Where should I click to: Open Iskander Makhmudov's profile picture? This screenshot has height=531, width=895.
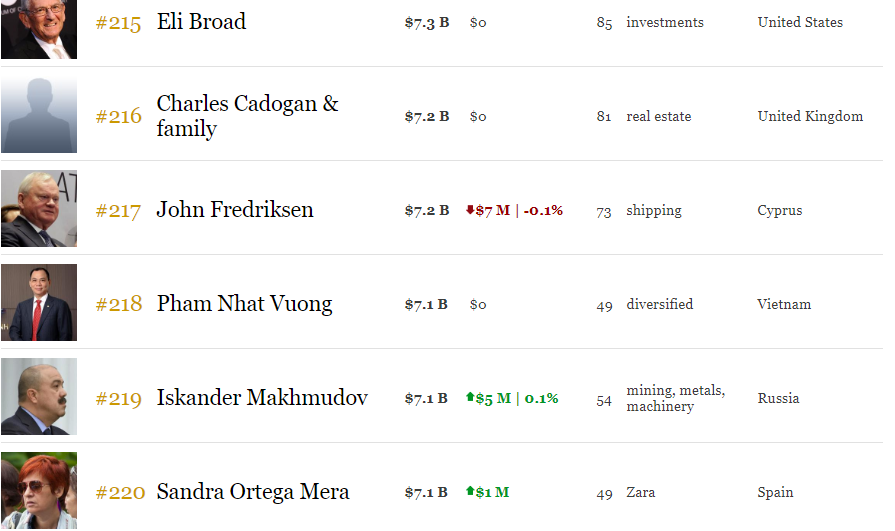(x=38, y=397)
